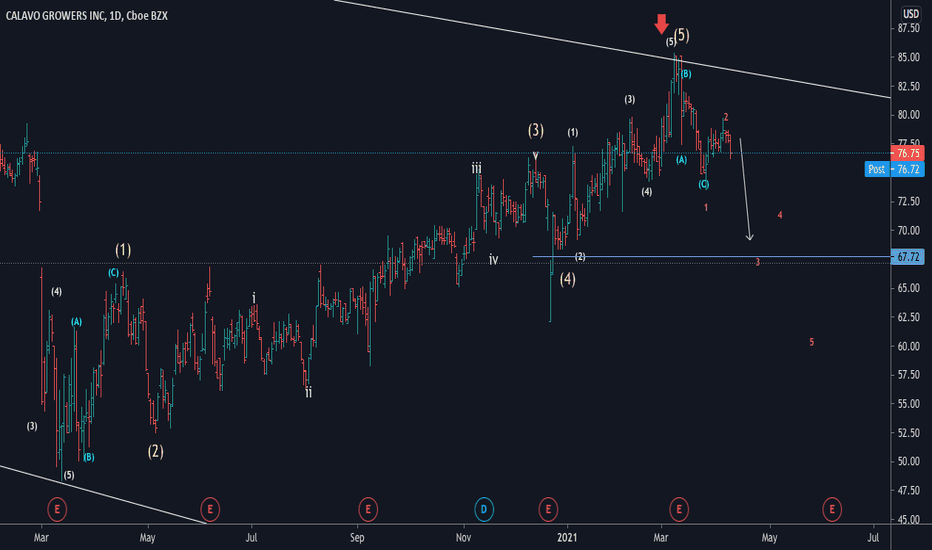Viewport: 932px width, 550px height.
Task: Select the blue horizontal line at 67.72
Action: click(711, 257)
